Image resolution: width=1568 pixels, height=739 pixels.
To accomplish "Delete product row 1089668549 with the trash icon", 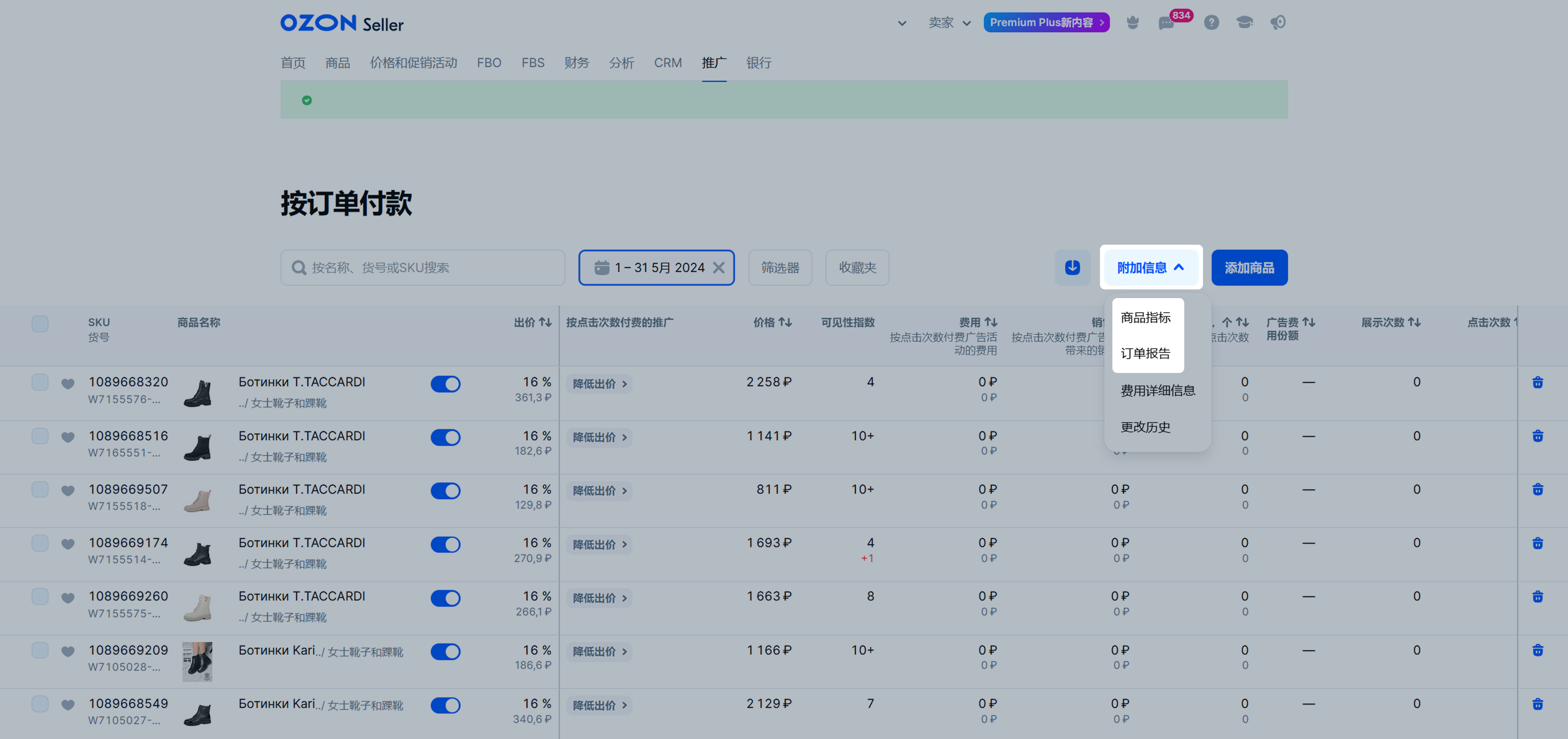I will tap(1537, 704).
